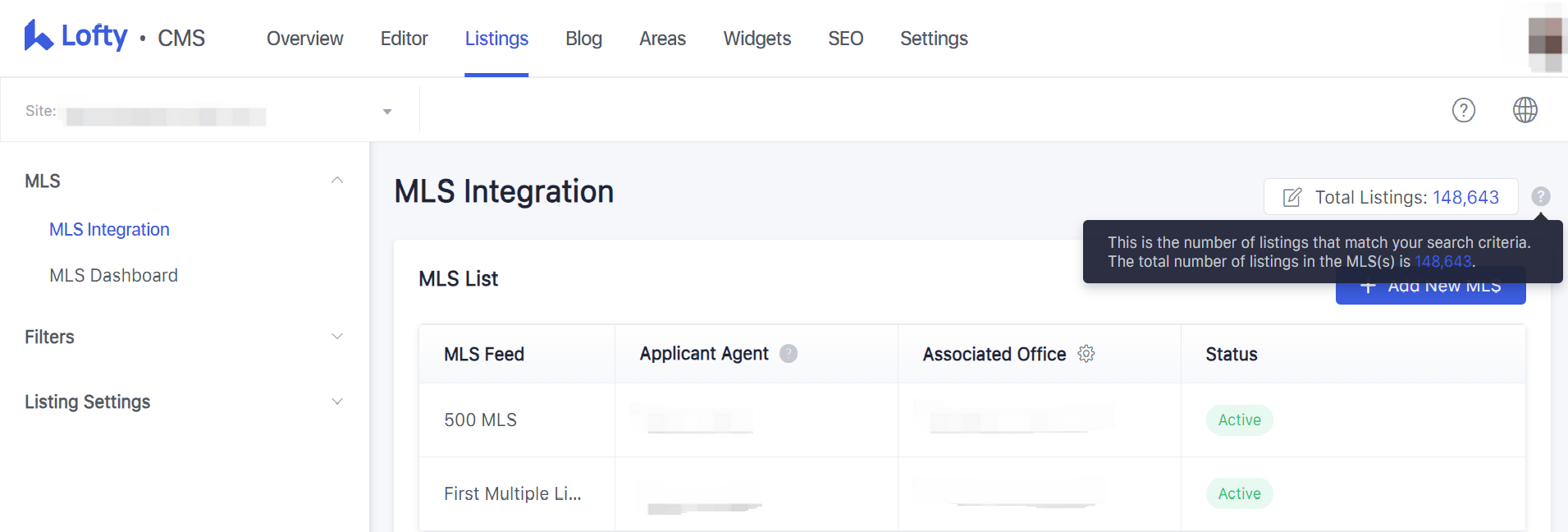The image size is (1568, 532).
Task: Click the 148,643 link in tooltip
Action: pos(1442,262)
